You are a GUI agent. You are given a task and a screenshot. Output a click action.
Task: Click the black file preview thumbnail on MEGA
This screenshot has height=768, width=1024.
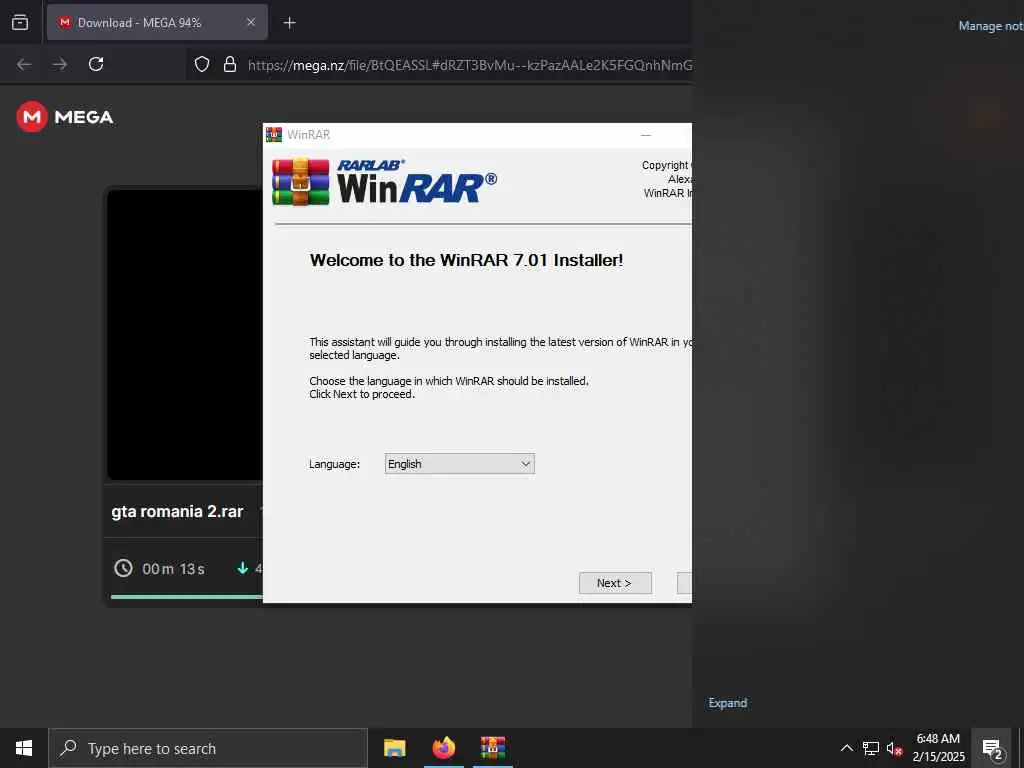pyautogui.click(x=185, y=334)
